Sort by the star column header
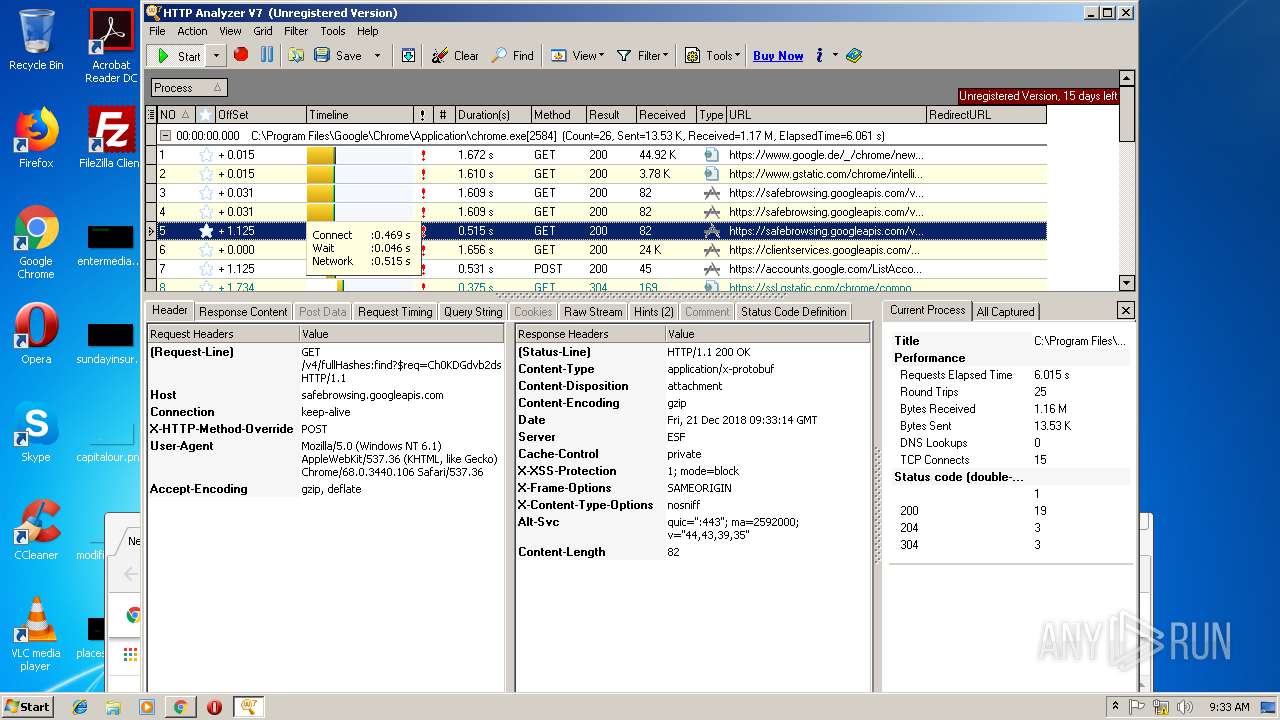This screenshot has width=1280, height=720. click(x=205, y=115)
